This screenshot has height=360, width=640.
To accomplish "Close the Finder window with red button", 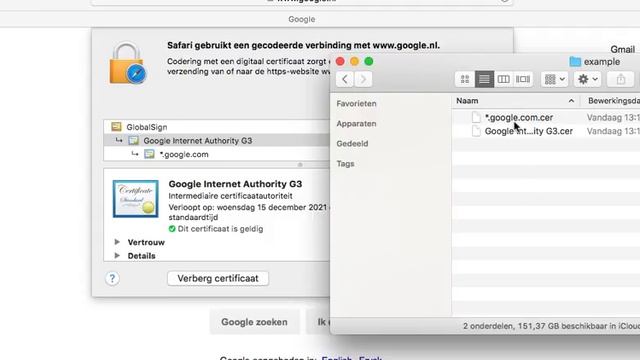I will click(340, 62).
